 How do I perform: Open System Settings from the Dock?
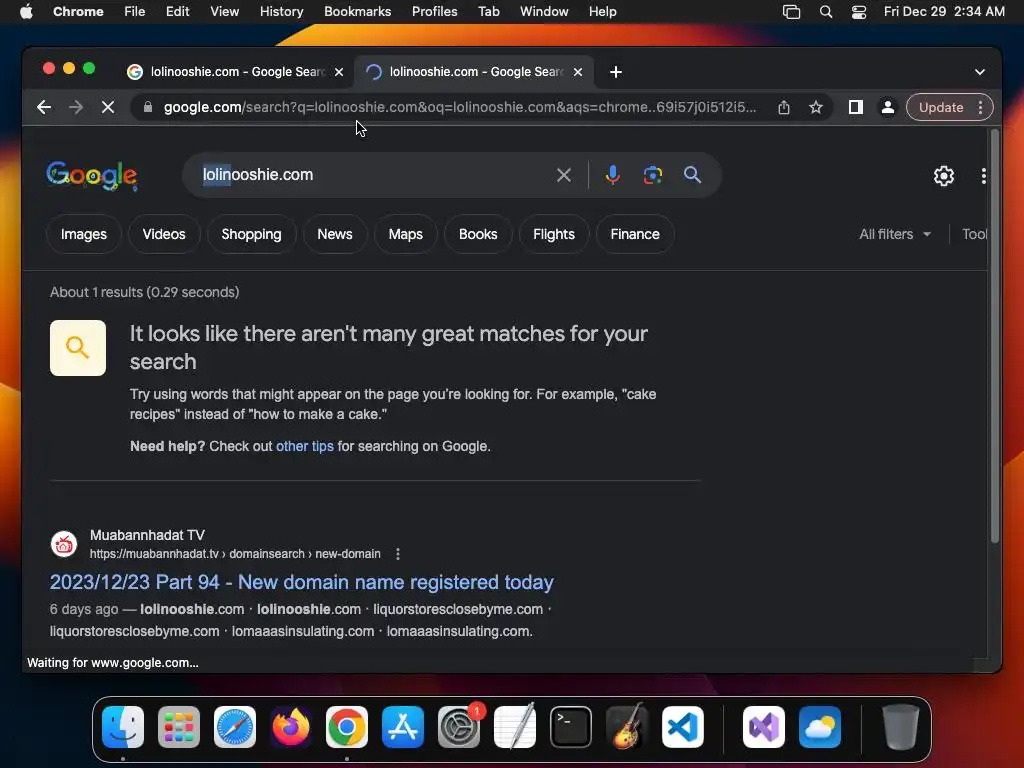point(458,727)
